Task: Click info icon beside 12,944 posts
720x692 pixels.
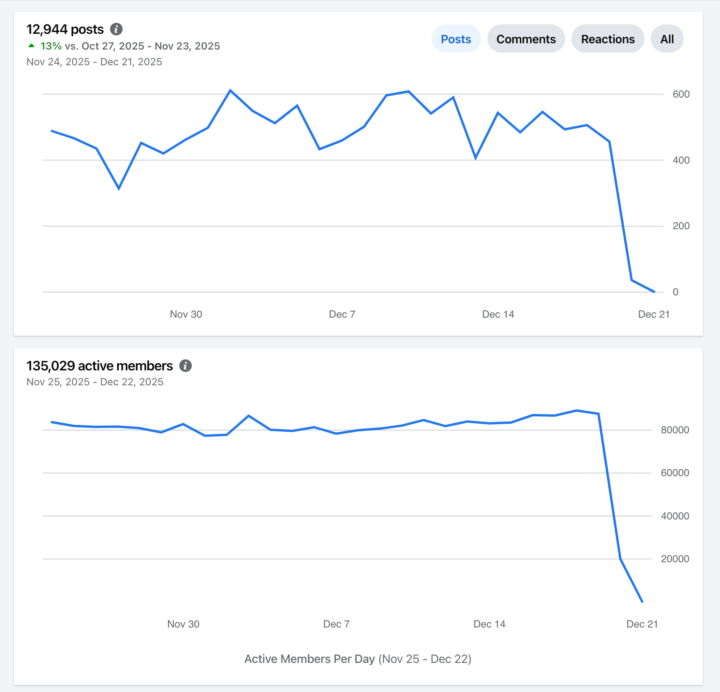Action: click(117, 30)
